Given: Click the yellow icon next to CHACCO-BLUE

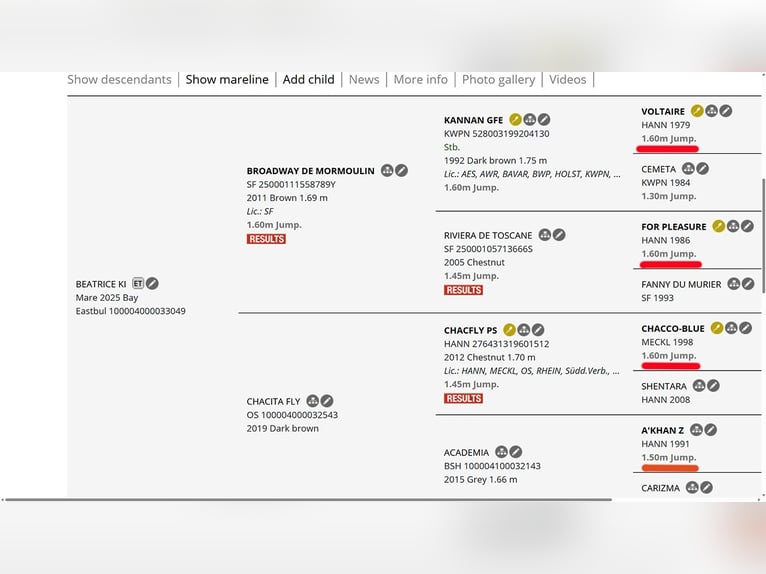Looking at the screenshot, I should 717,328.
